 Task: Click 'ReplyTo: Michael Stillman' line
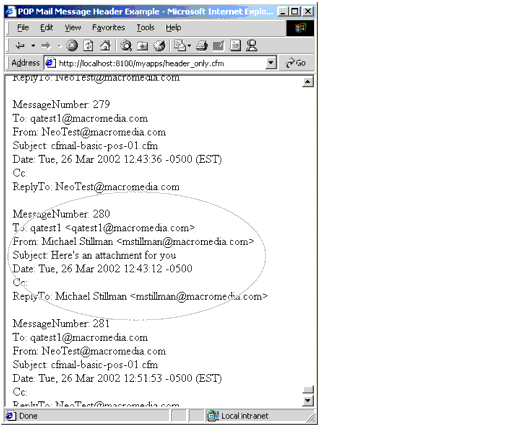point(140,296)
